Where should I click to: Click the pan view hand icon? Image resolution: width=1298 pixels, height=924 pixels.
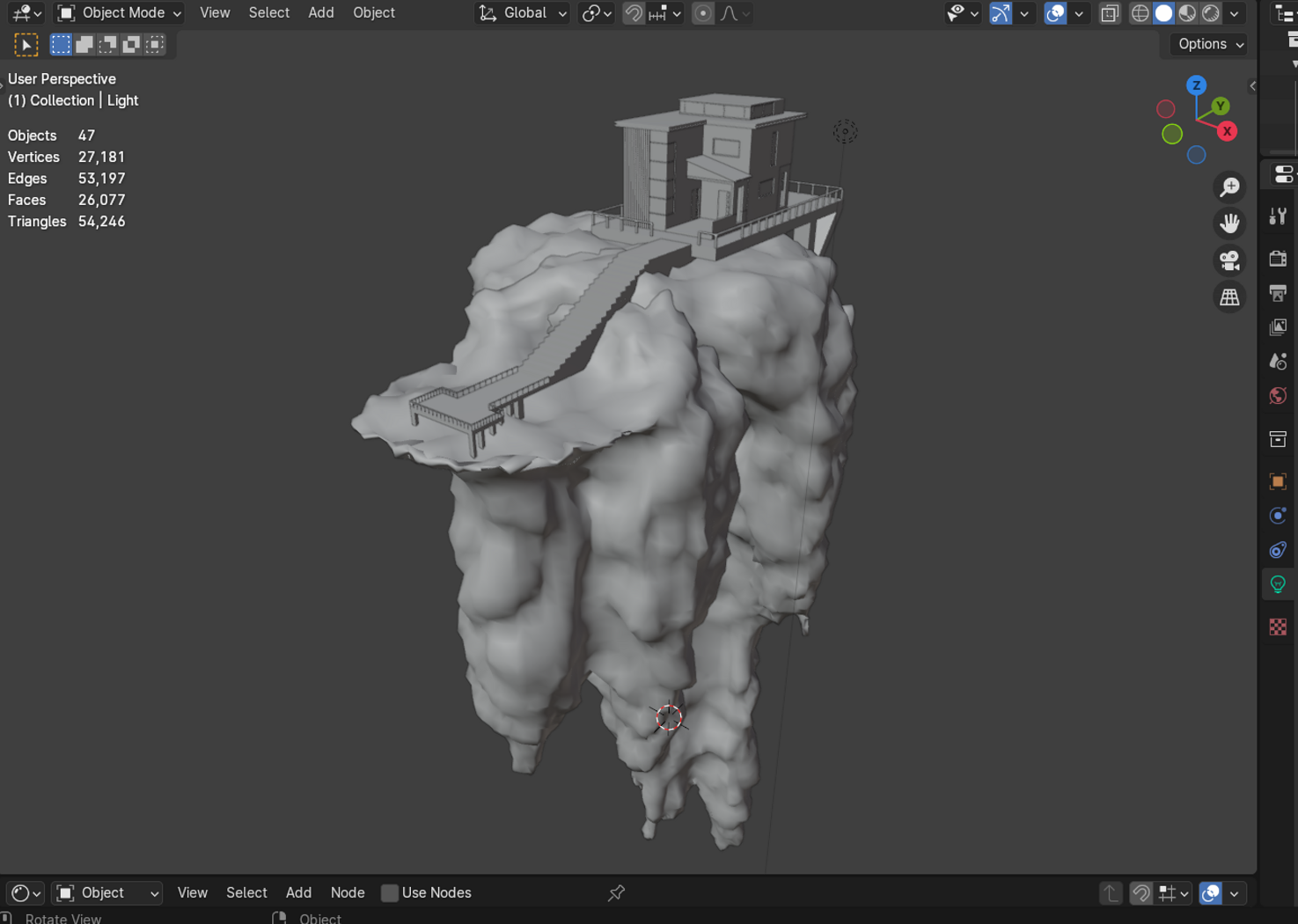tap(1229, 224)
